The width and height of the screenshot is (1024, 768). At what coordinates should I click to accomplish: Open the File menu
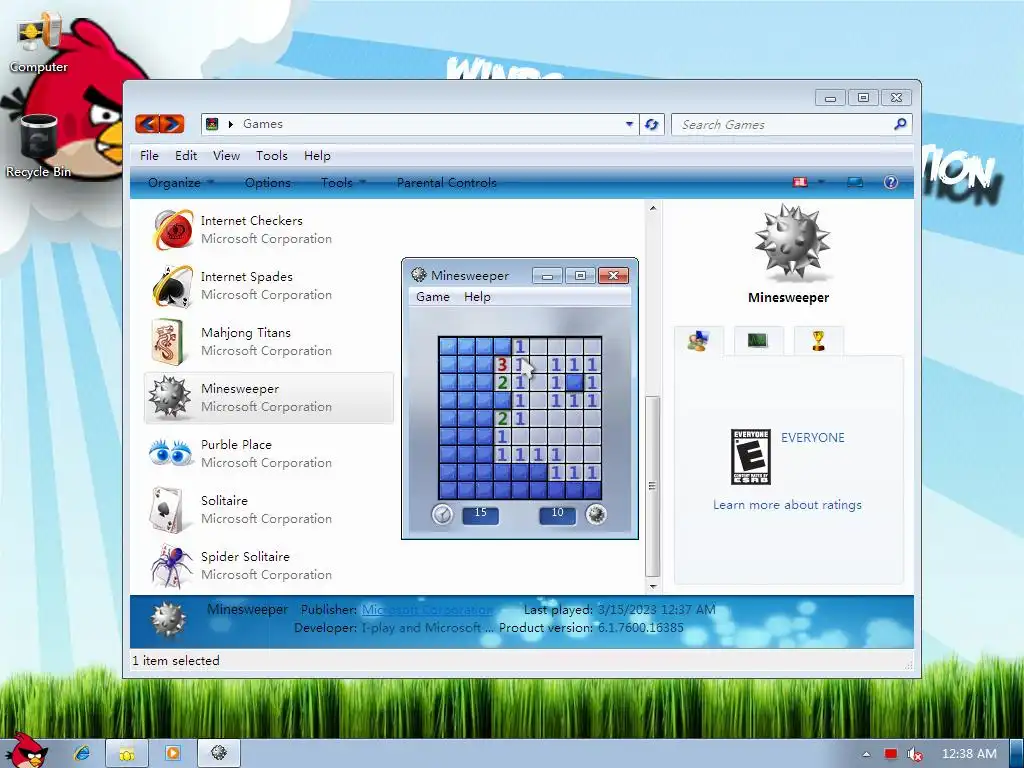point(149,155)
